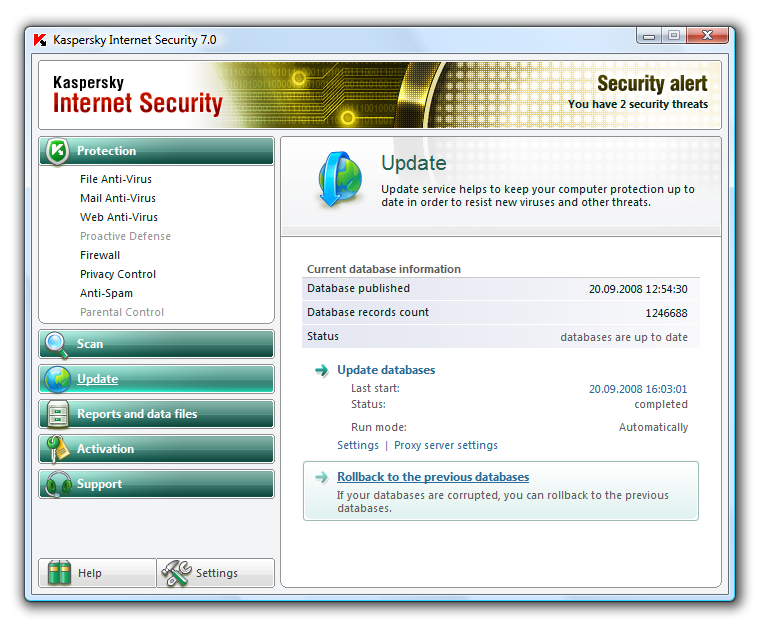Select Mail Anti-Virus in Protection list
This screenshot has width=760, height=624.
pos(118,198)
